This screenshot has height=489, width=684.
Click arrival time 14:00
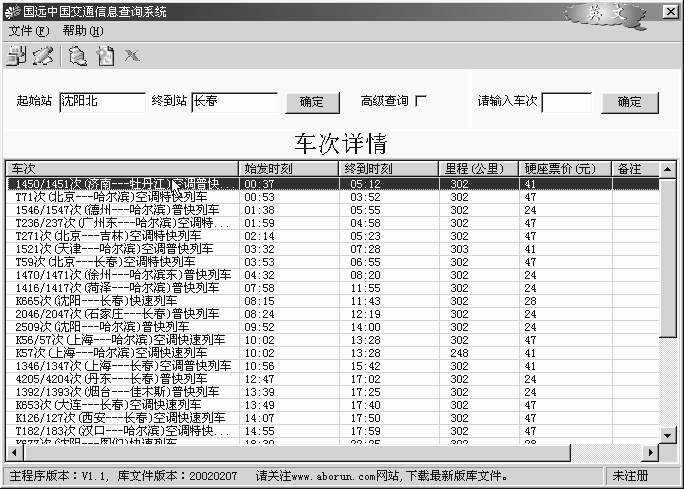tap(366, 327)
